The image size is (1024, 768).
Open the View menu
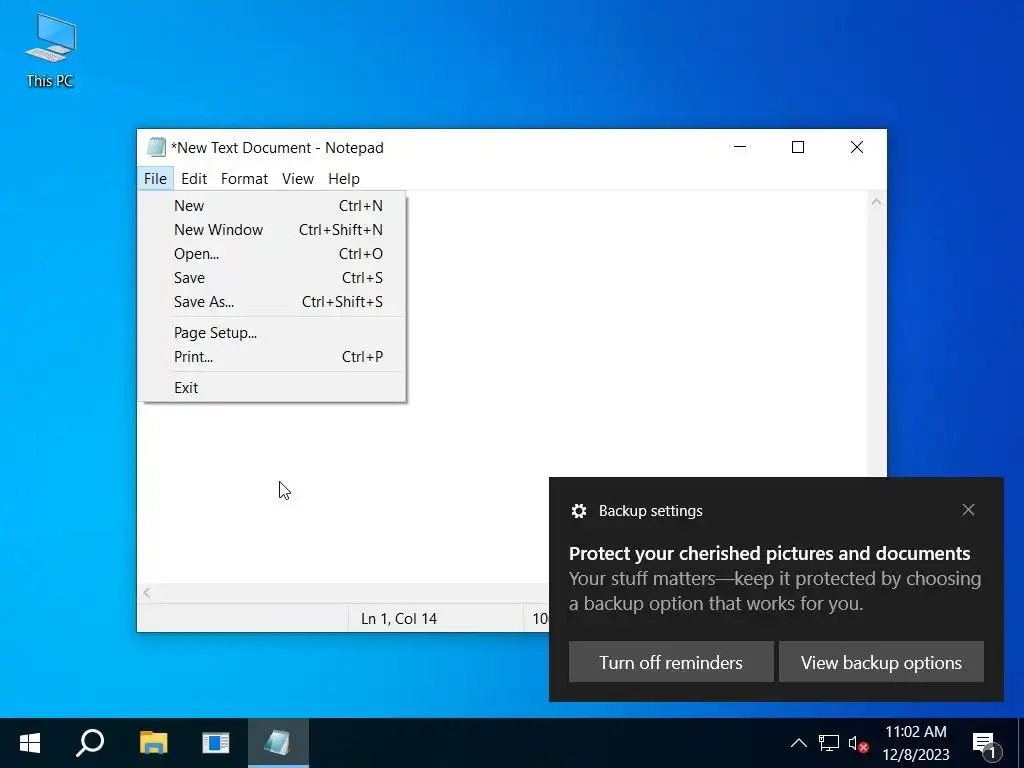pyautogui.click(x=298, y=178)
